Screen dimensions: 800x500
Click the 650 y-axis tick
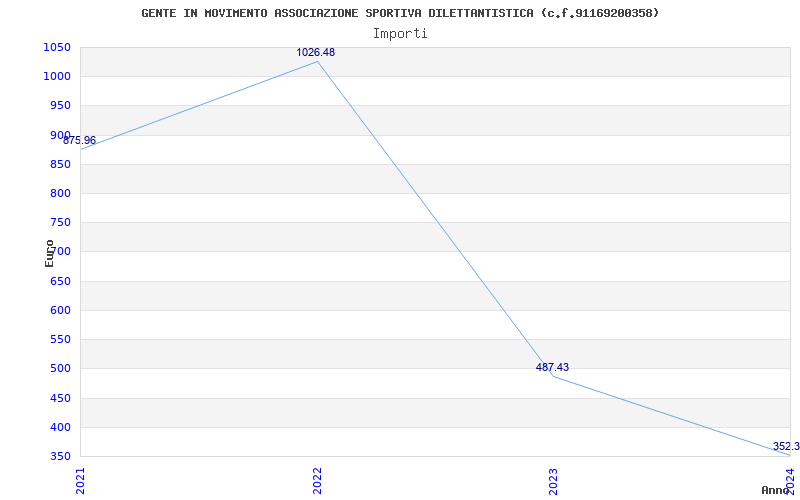[60, 281]
